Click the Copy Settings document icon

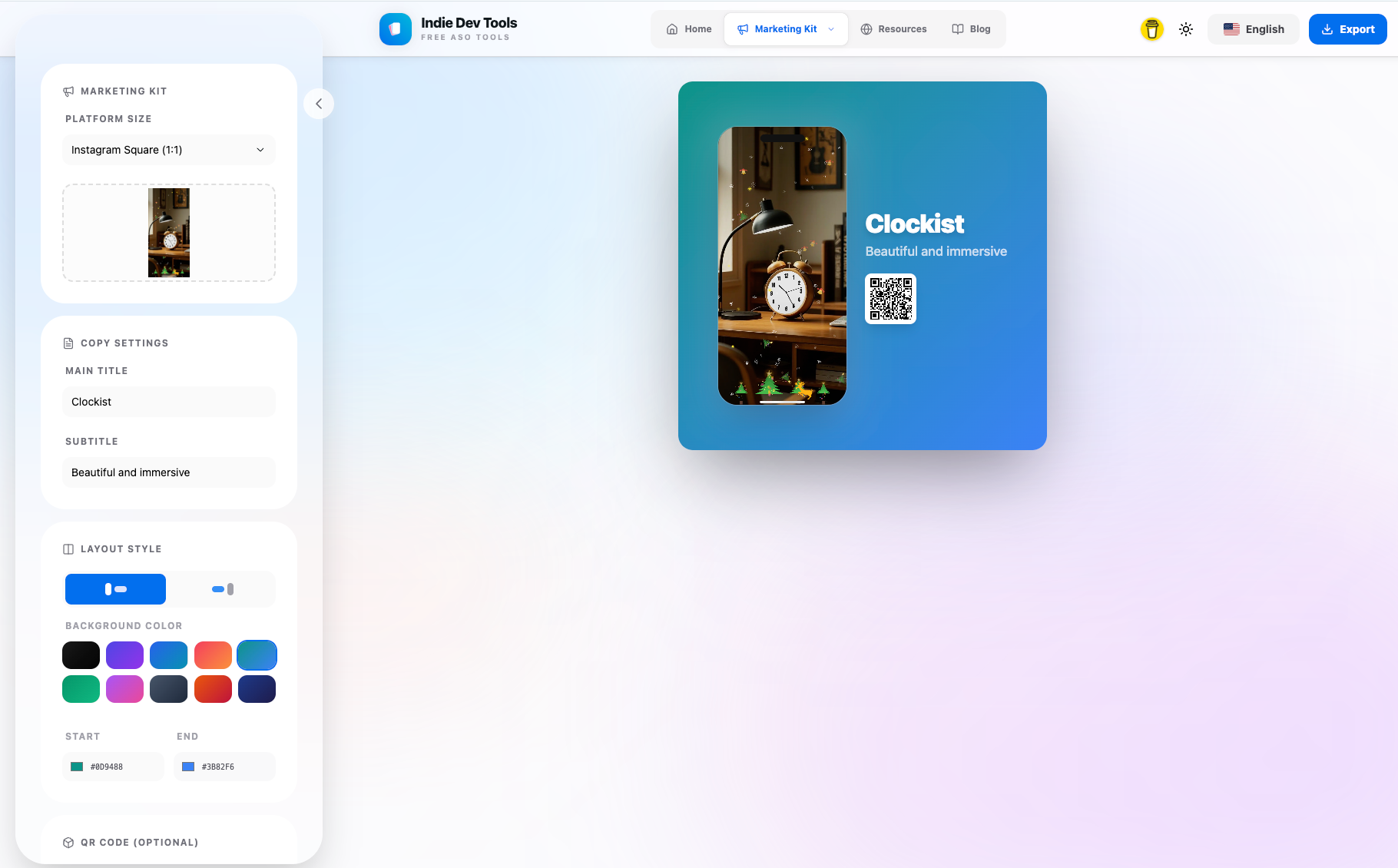[68, 343]
